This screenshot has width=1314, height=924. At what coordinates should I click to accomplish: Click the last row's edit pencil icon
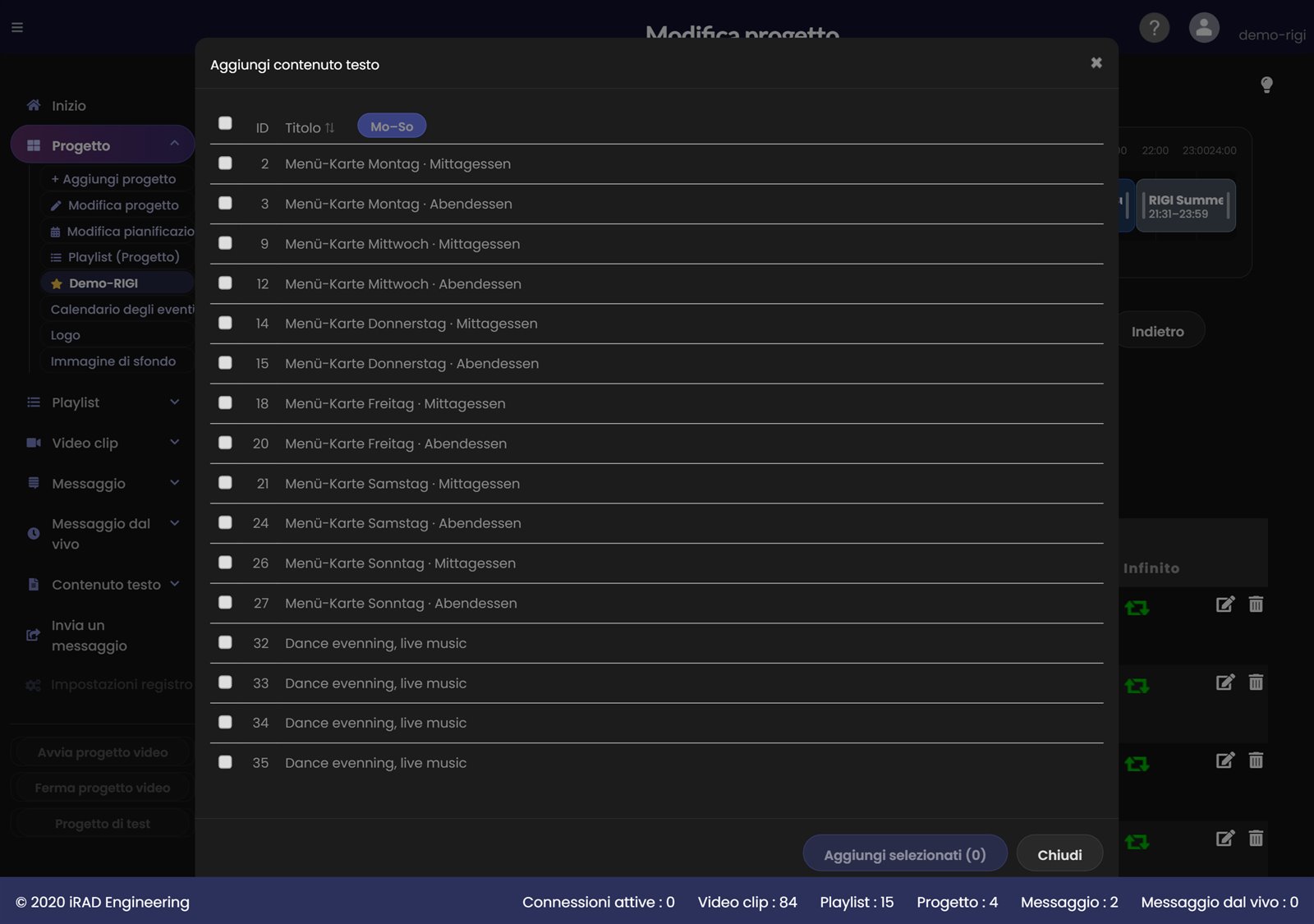(1224, 839)
